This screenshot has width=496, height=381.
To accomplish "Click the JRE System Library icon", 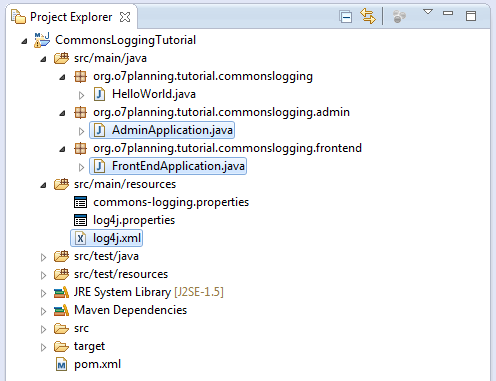I will point(61,292).
